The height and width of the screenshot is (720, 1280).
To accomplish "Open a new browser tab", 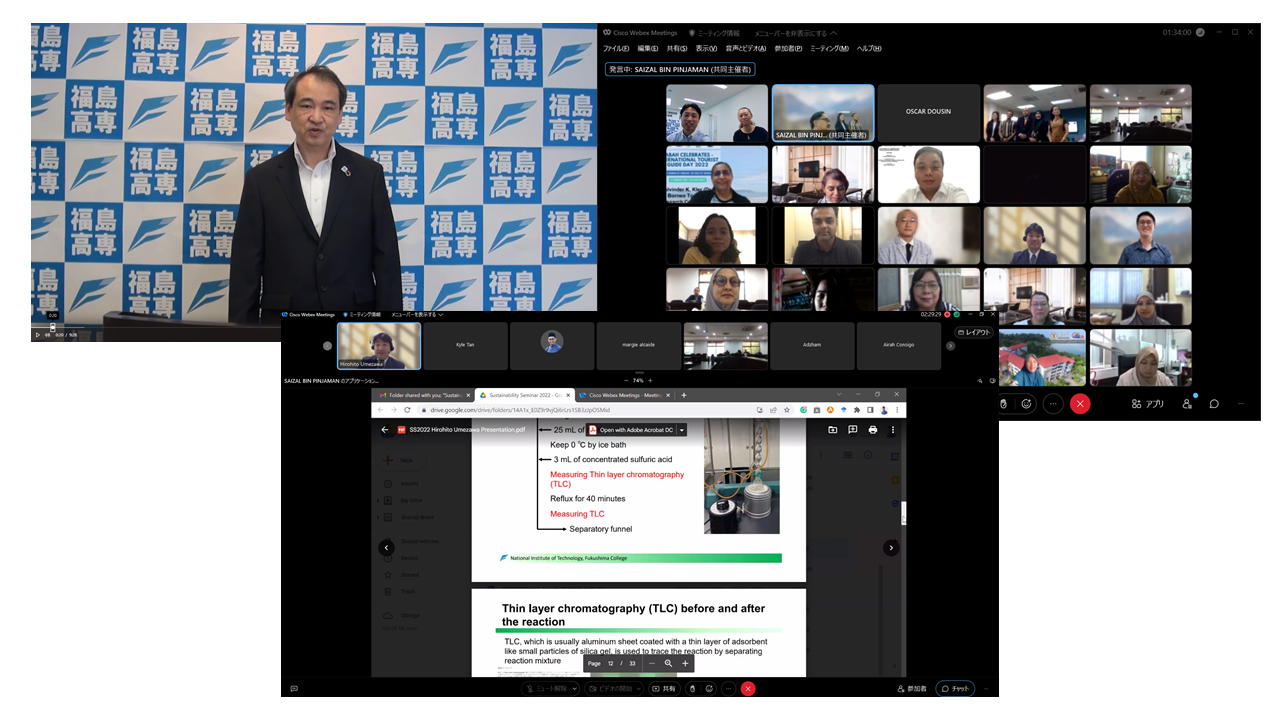I will click(684, 395).
